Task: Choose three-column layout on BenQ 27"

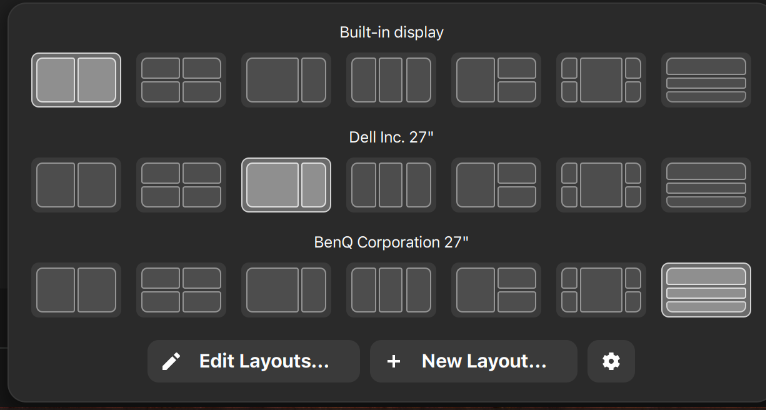Action: pyautogui.click(x=391, y=290)
